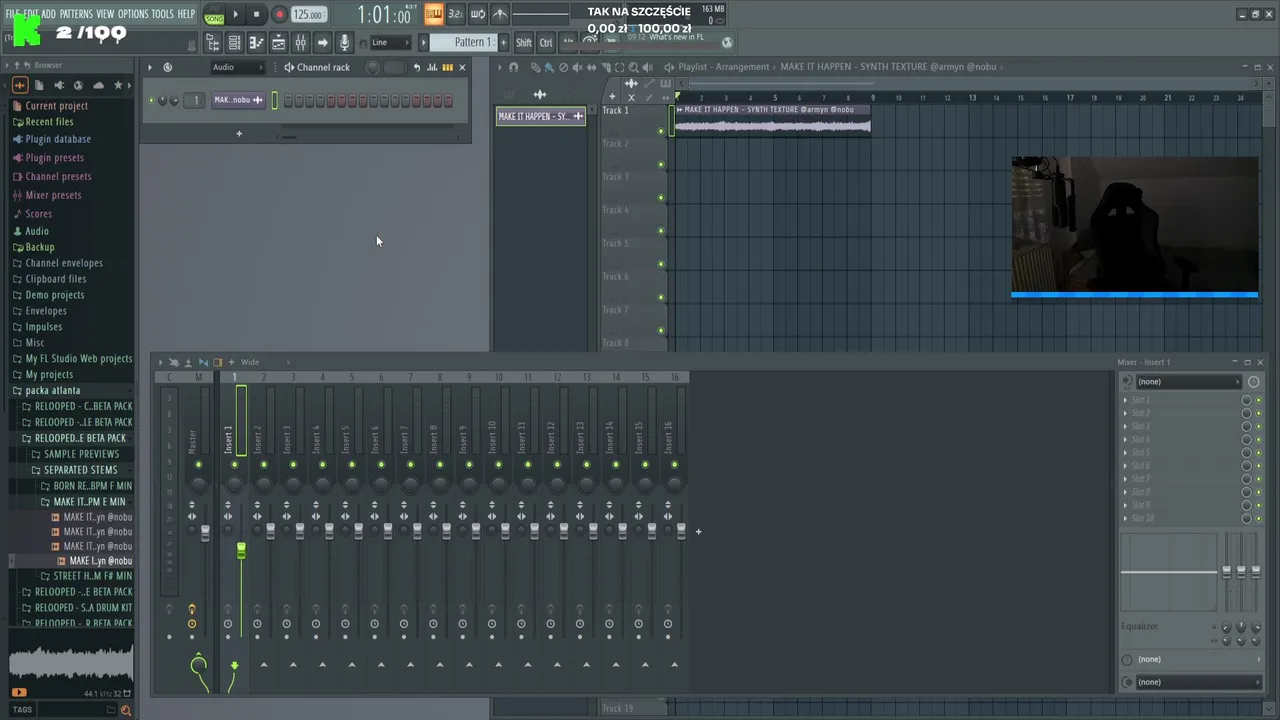This screenshot has width=1280, height=720.
Task: Open the mixer output (none) dropdown at bottom
Action: pos(1197,682)
